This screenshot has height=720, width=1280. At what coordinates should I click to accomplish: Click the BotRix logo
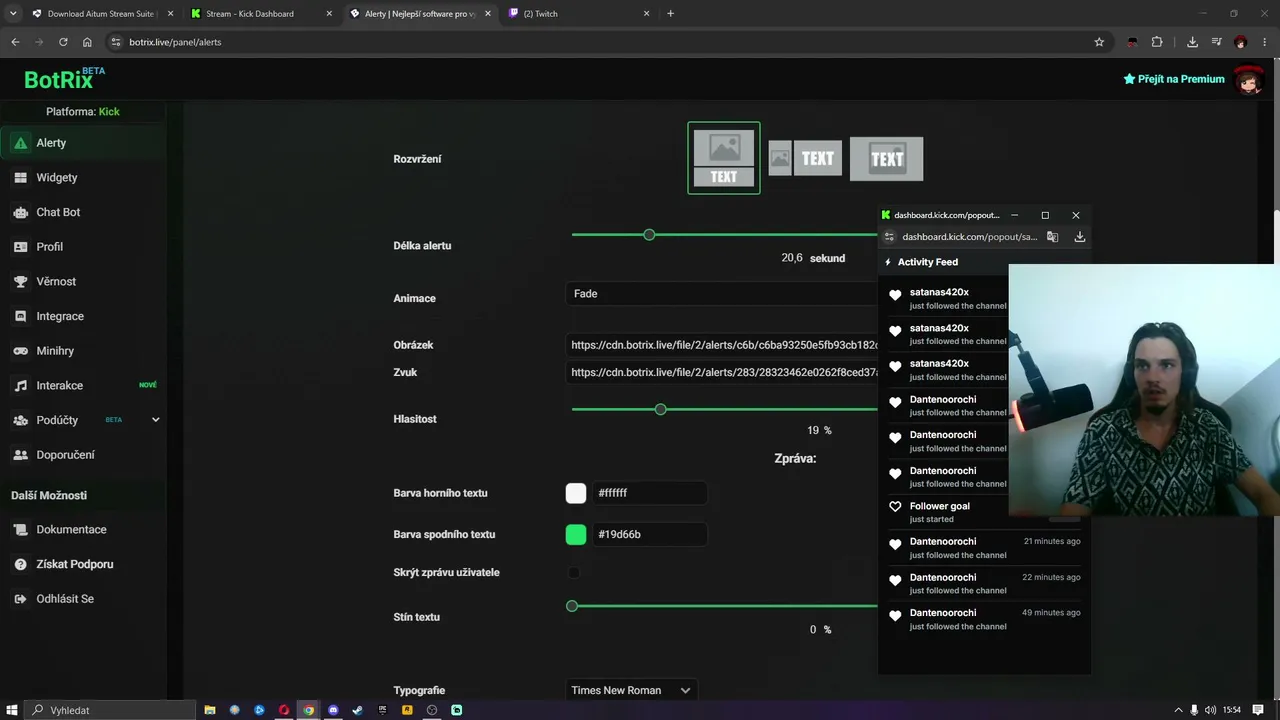pyautogui.click(x=64, y=79)
